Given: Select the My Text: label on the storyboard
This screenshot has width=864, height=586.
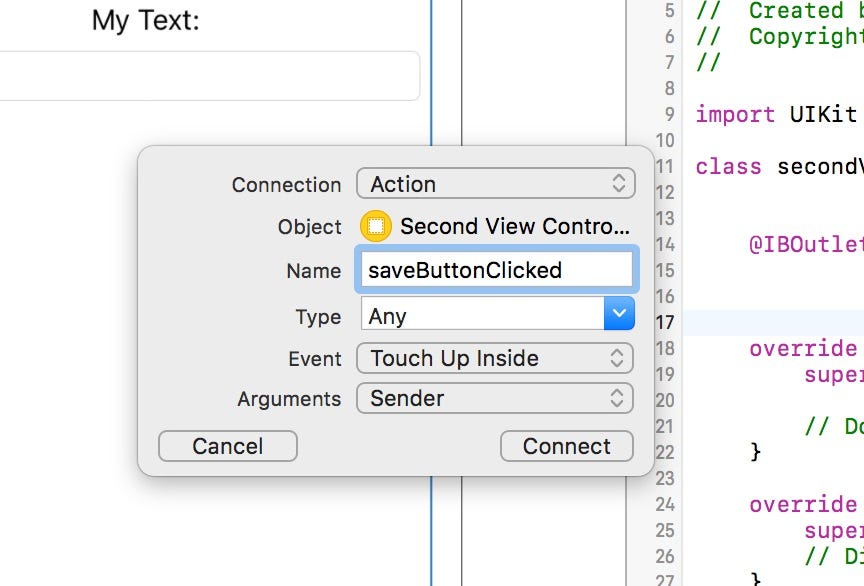Looking at the screenshot, I should click(x=145, y=21).
